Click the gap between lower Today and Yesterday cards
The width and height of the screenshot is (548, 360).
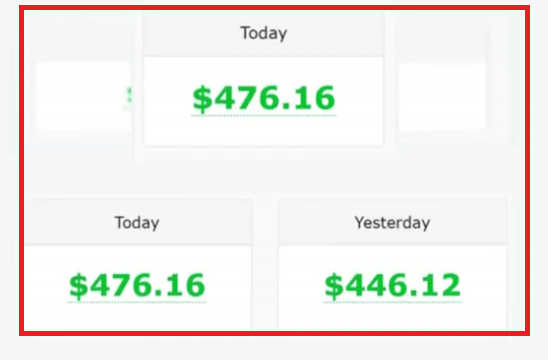(x=265, y=265)
